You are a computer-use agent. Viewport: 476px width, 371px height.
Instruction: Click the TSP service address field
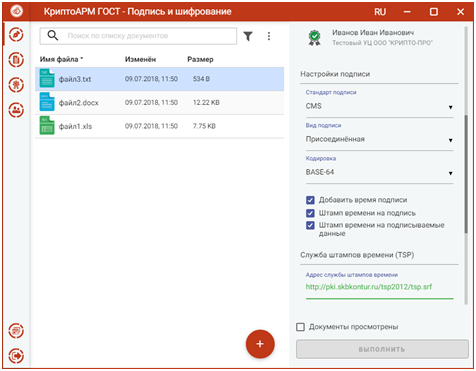(x=379, y=287)
